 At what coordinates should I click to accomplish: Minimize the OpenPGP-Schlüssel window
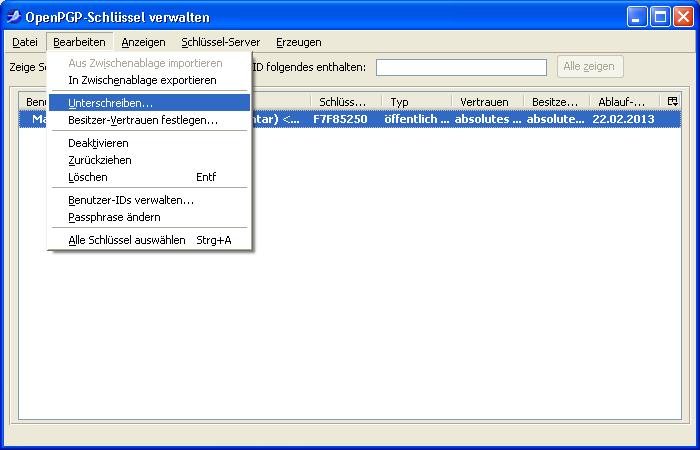637,17
